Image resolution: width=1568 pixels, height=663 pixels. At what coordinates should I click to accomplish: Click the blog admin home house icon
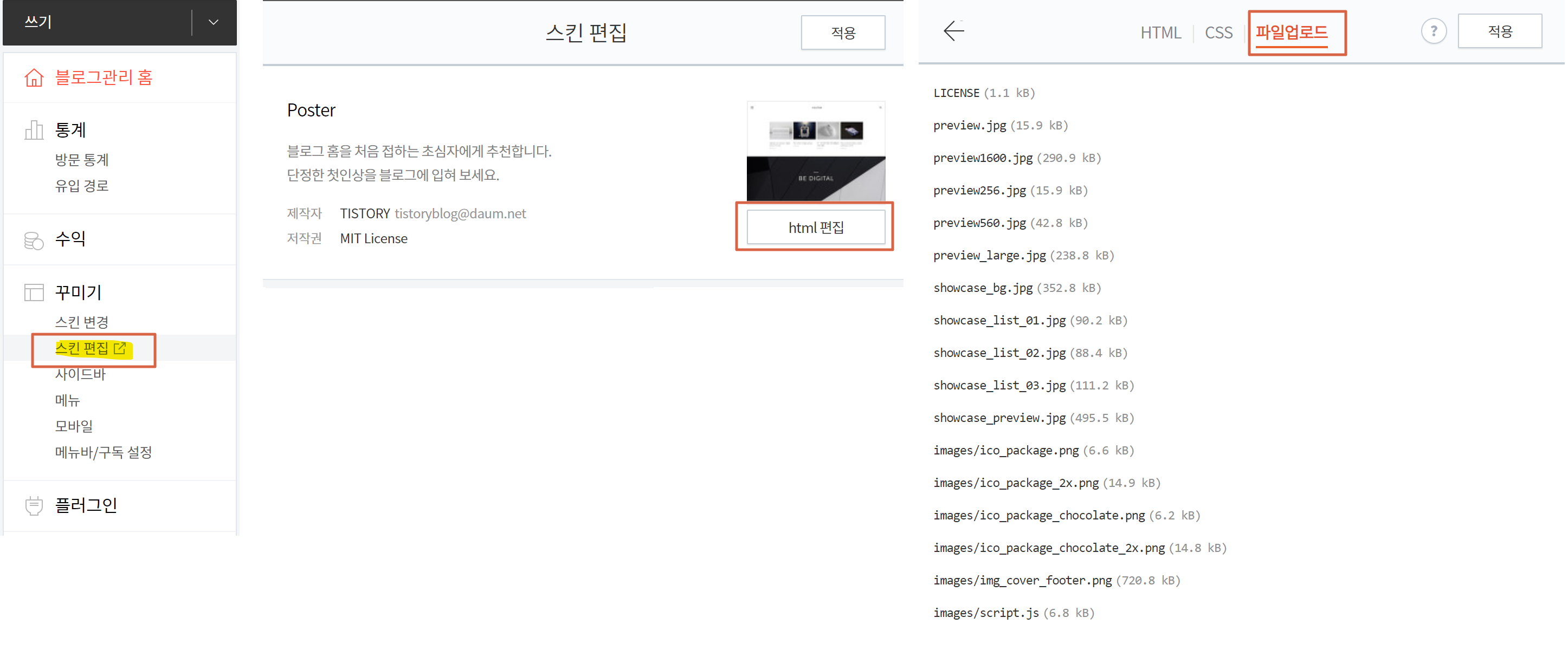tap(34, 78)
